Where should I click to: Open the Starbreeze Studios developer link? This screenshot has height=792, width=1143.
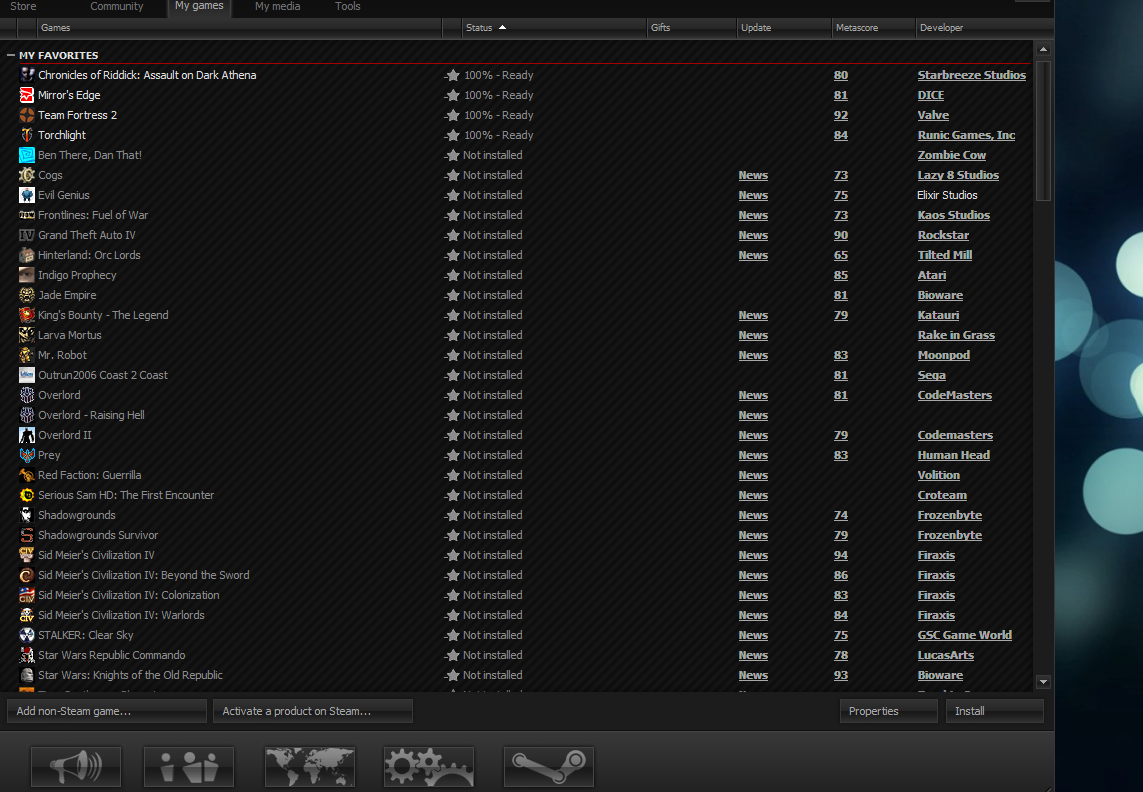click(x=972, y=75)
